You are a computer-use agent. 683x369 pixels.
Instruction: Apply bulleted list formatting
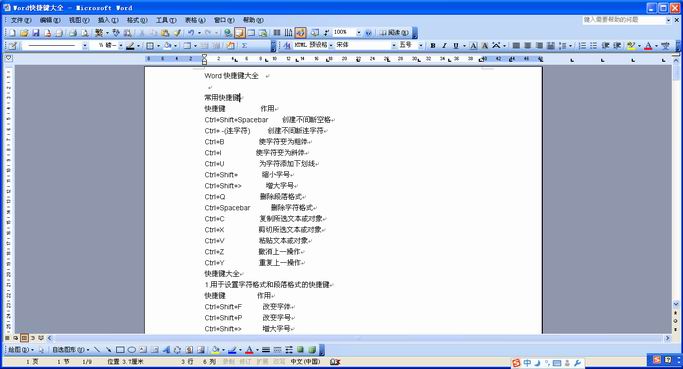593,45
